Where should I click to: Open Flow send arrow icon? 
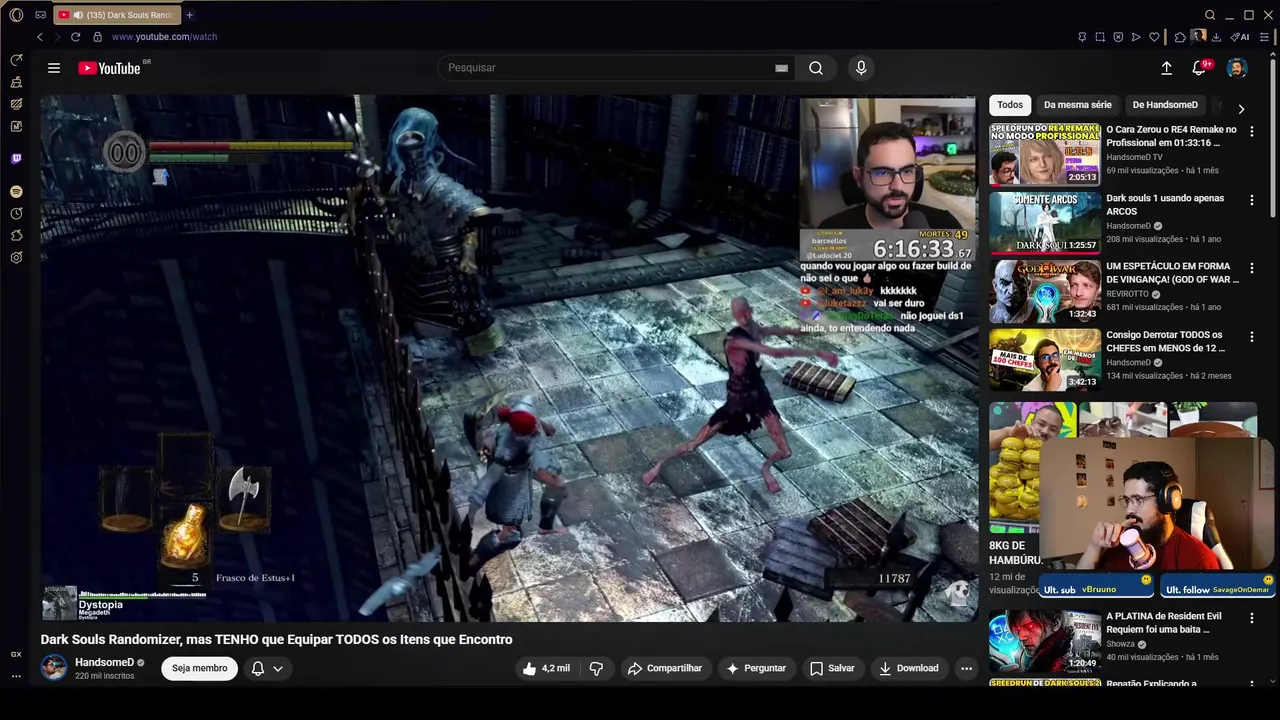coord(1136,37)
